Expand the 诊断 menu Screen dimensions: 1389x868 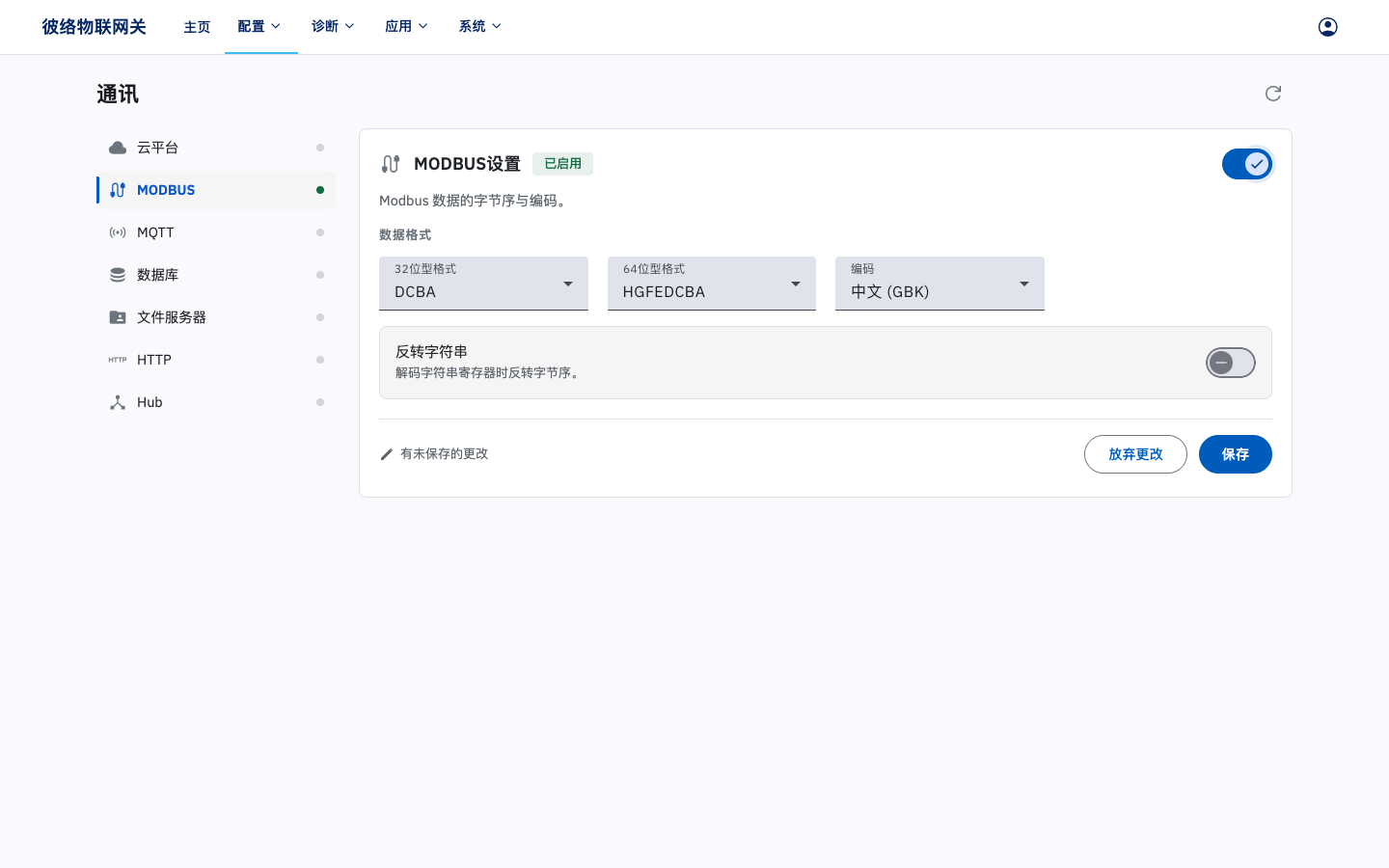(334, 27)
